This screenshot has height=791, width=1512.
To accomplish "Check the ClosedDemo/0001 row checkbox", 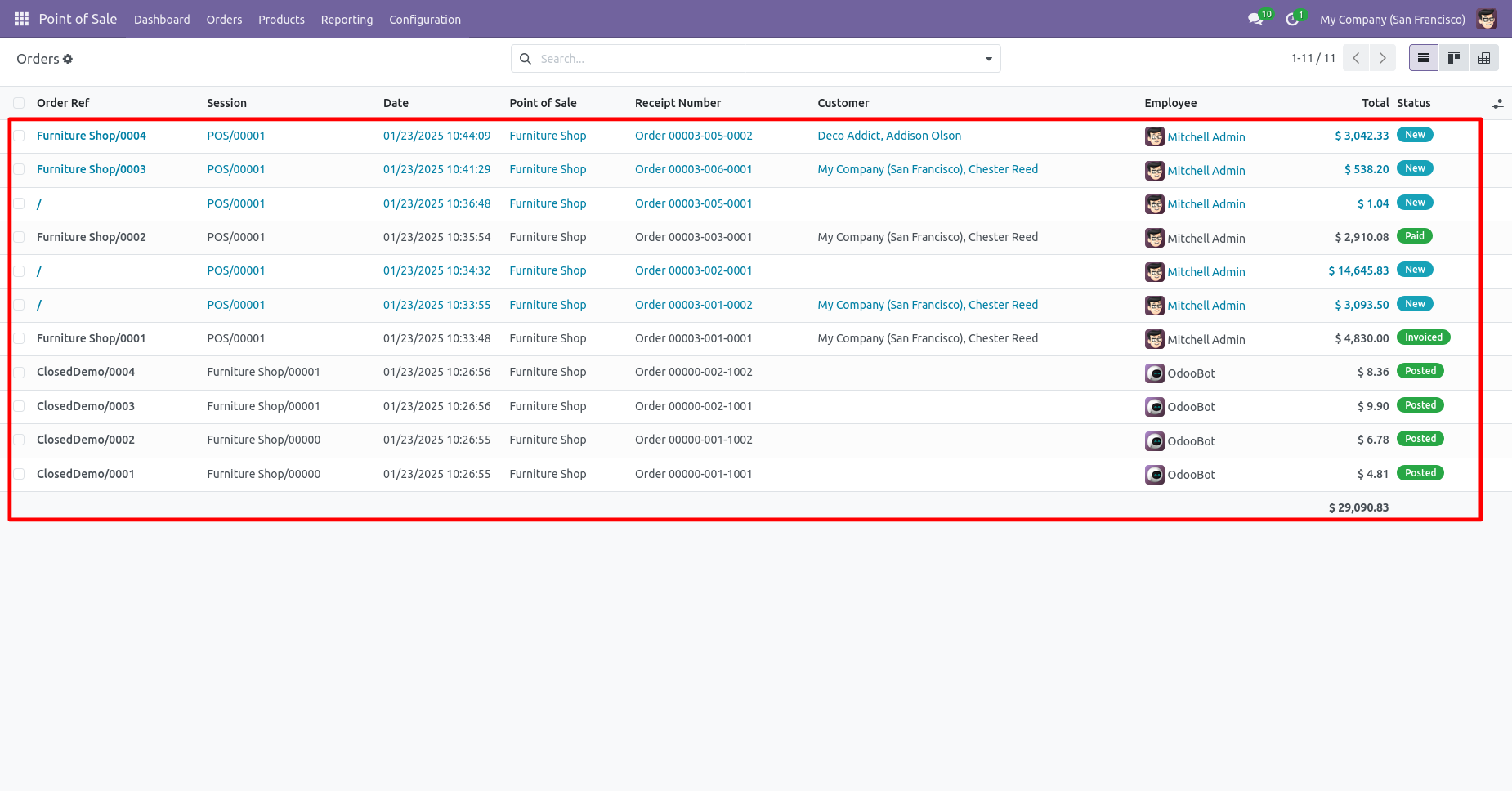I will [19, 474].
